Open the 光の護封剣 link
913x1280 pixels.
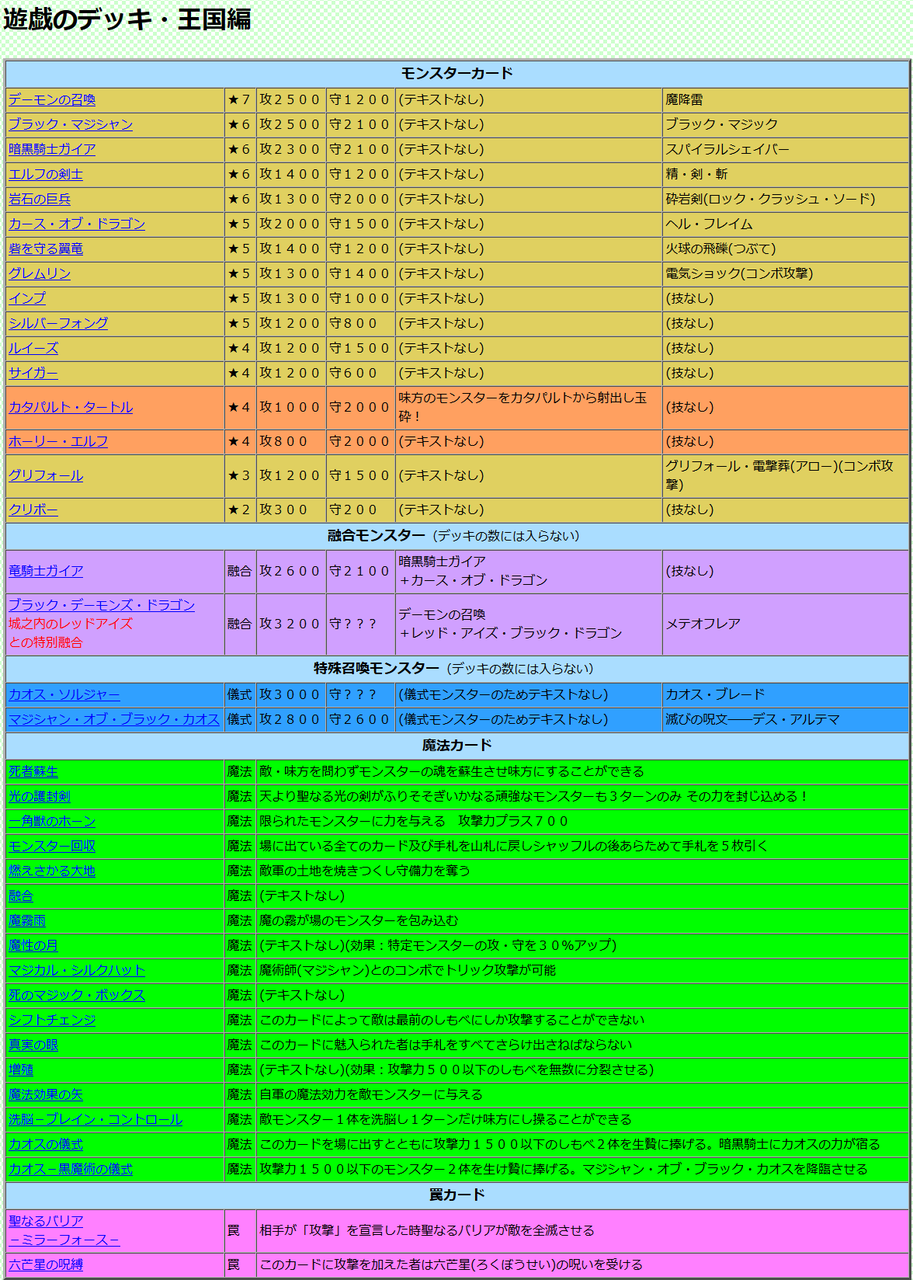coord(39,797)
